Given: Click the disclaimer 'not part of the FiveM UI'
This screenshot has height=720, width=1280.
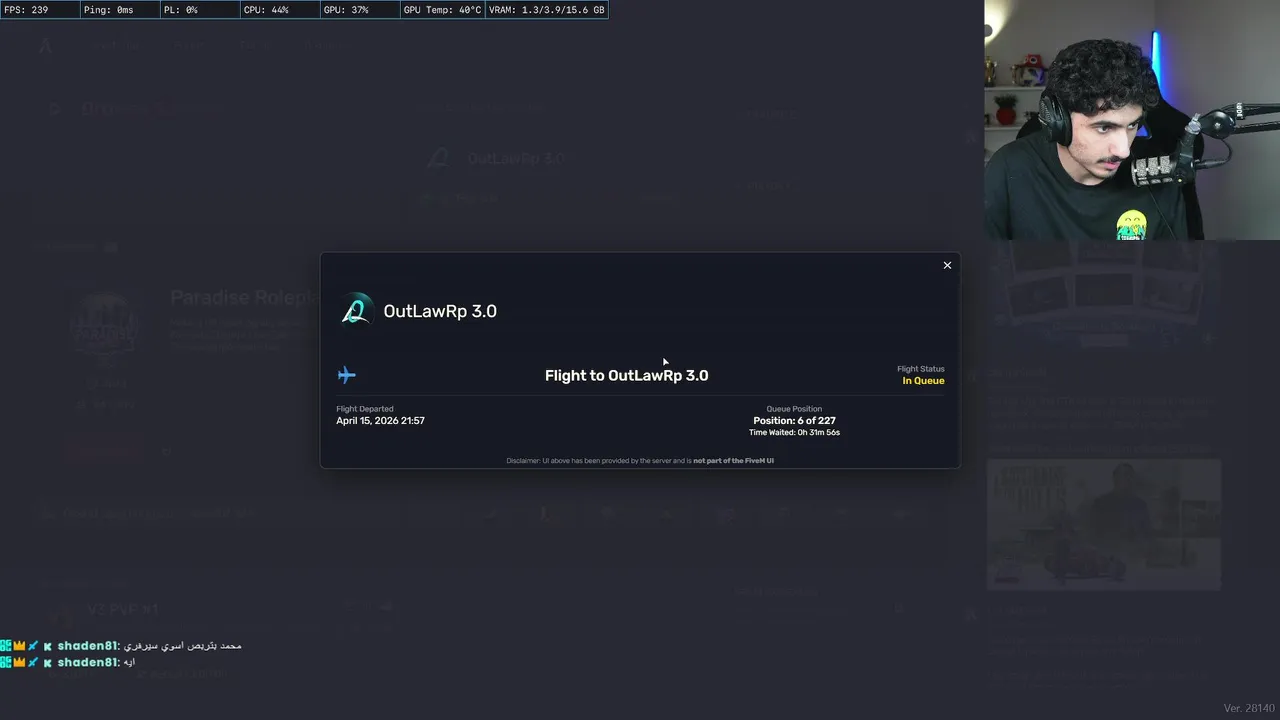Looking at the screenshot, I should click(734, 461).
